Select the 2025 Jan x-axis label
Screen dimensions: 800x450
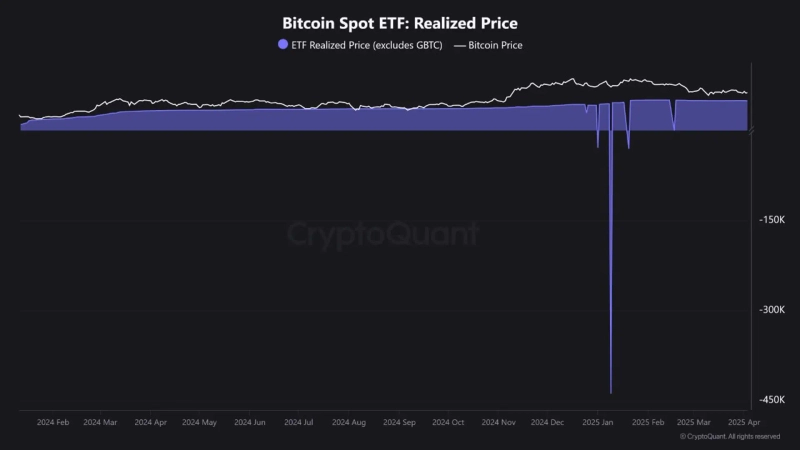(600, 423)
